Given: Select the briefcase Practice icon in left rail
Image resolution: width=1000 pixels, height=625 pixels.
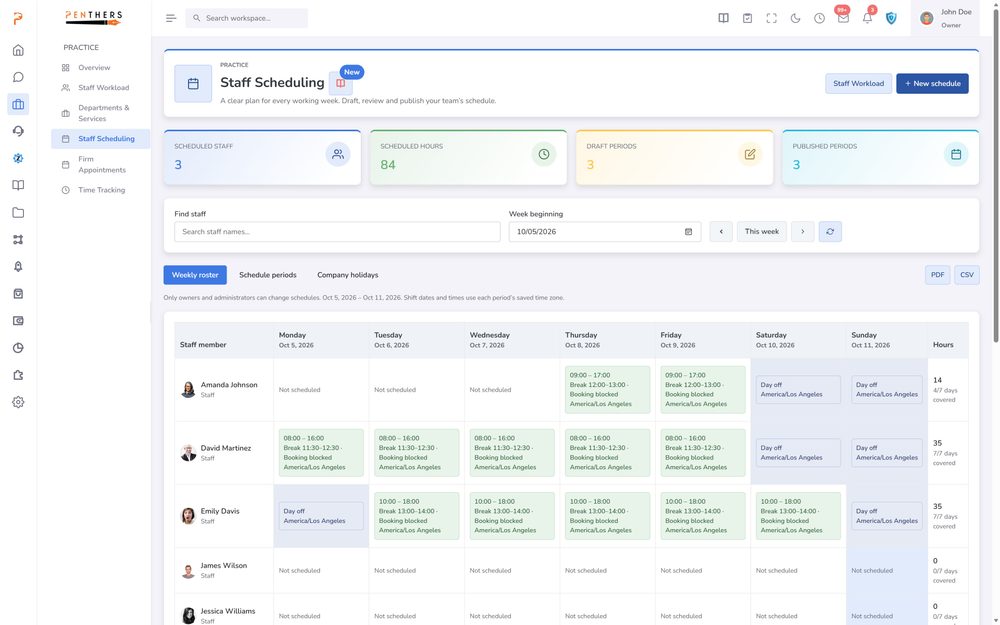Looking at the screenshot, I should [x=18, y=104].
